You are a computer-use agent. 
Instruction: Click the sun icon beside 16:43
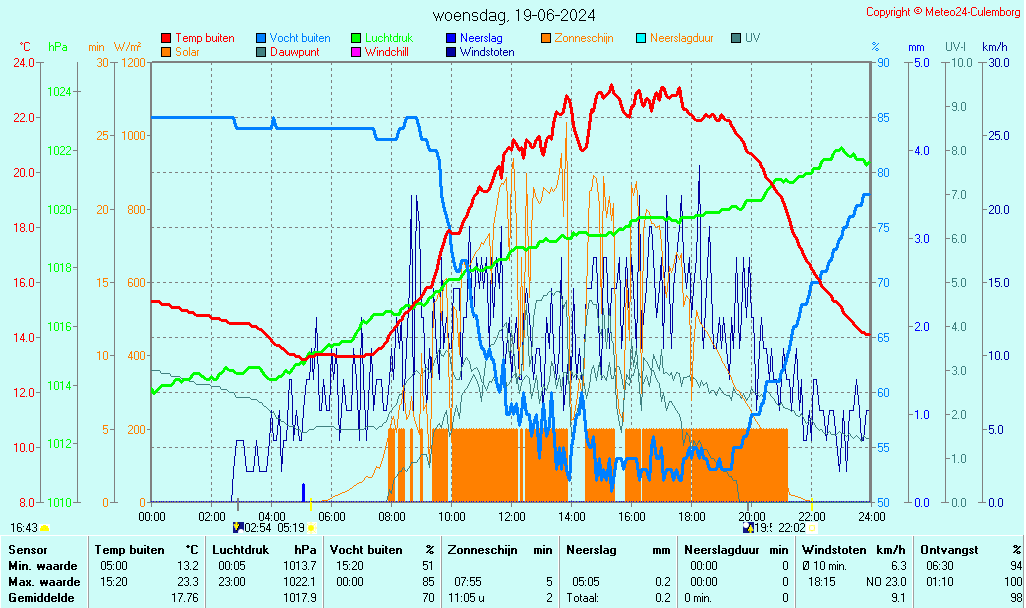(45, 527)
